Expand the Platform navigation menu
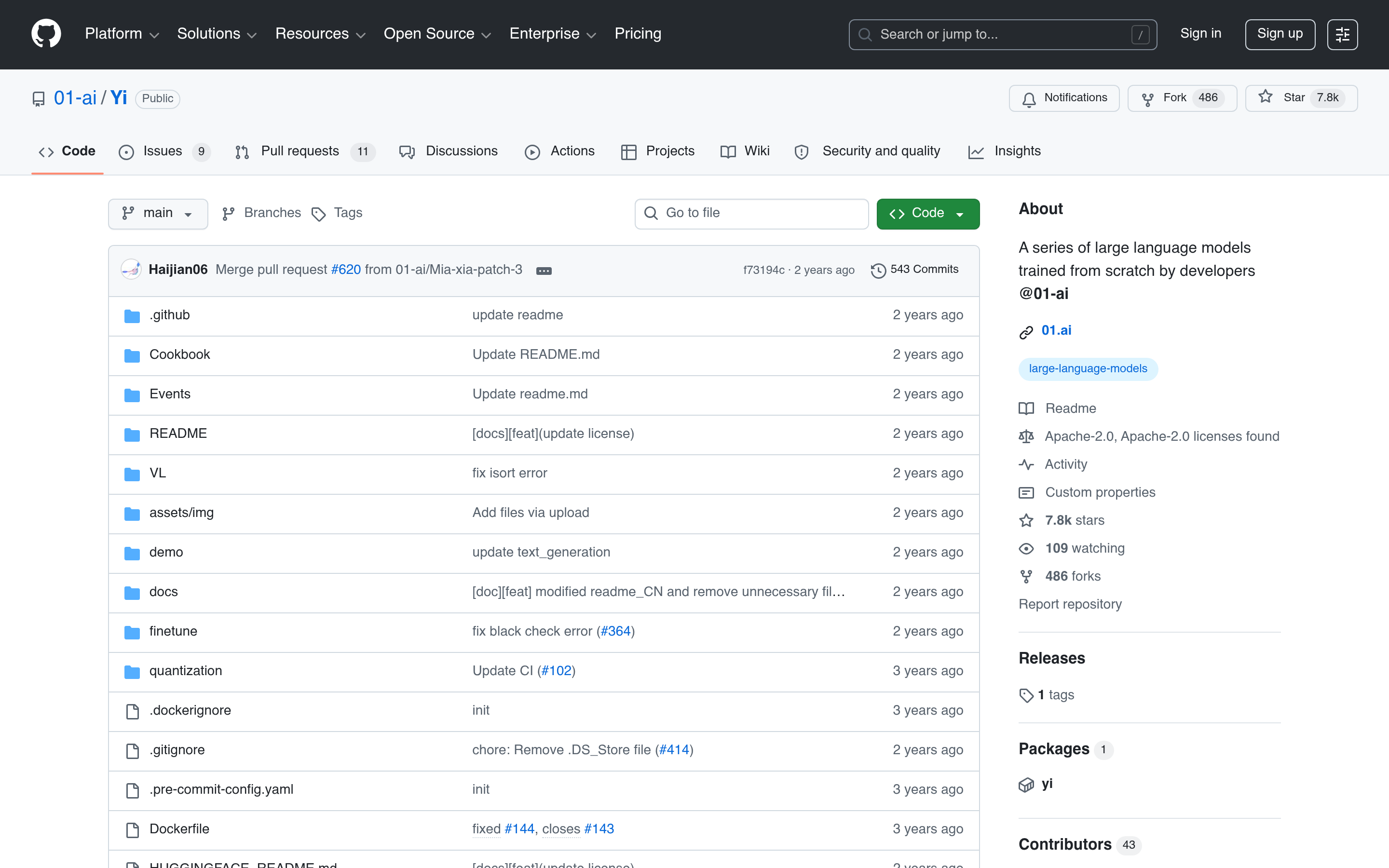 pyautogui.click(x=122, y=34)
